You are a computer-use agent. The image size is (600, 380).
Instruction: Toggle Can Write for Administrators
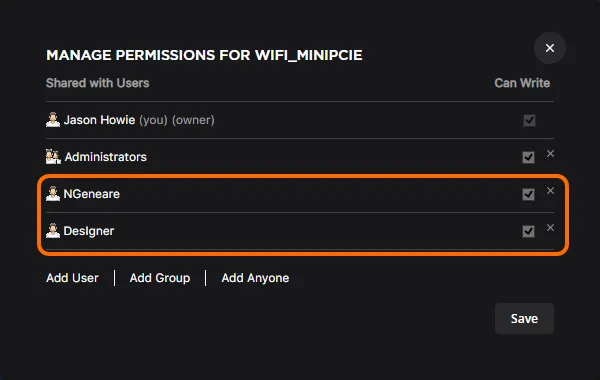528,157
